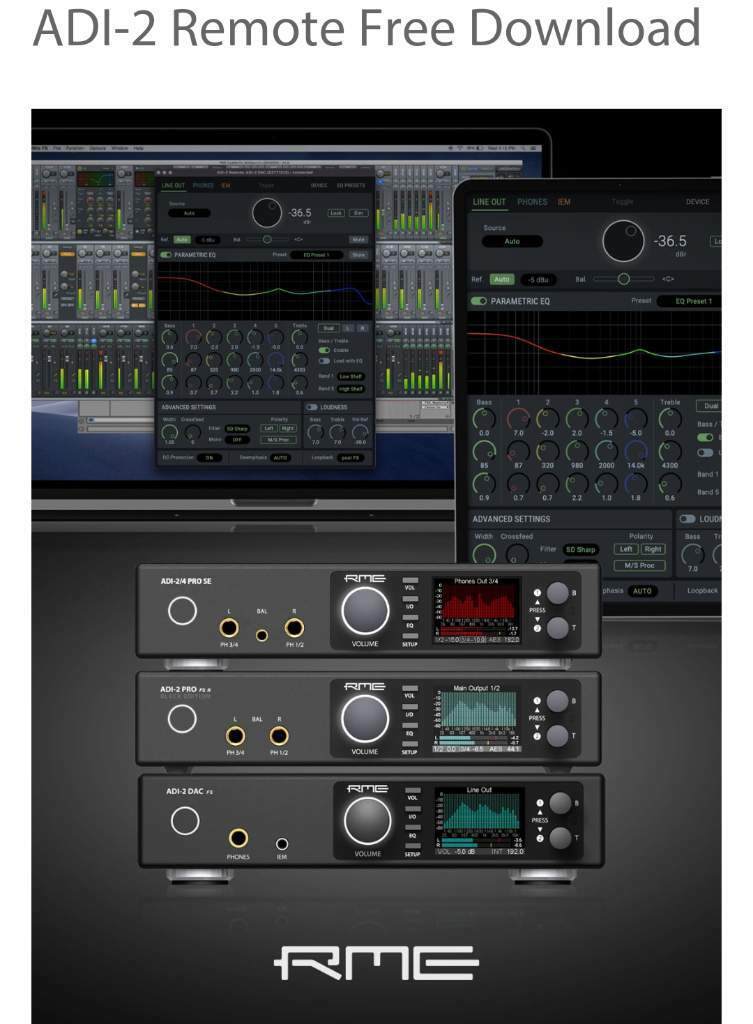Open the DEVICE tab on the tablet
Image resolution: width=753 pixels, height=1024 pixels.
(697, 202)
